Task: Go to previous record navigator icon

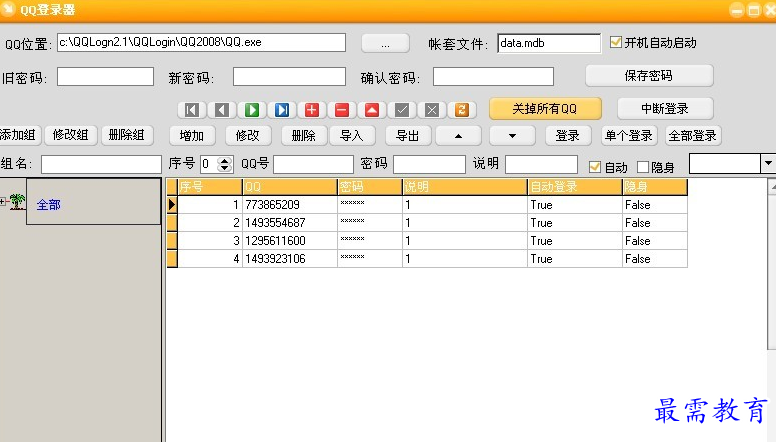Action: [222, 109]
